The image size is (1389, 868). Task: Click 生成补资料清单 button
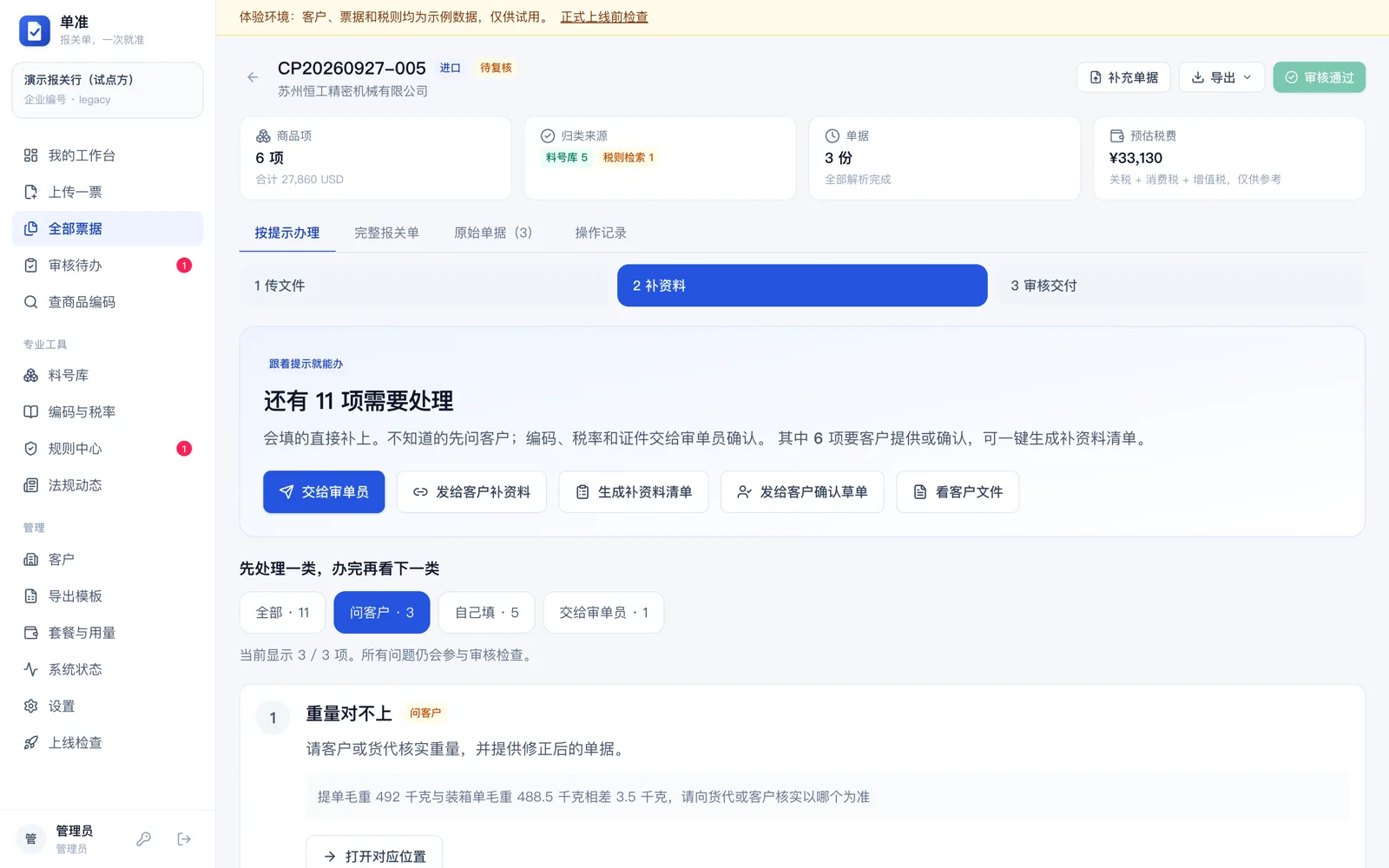click(x=634, y=492)
